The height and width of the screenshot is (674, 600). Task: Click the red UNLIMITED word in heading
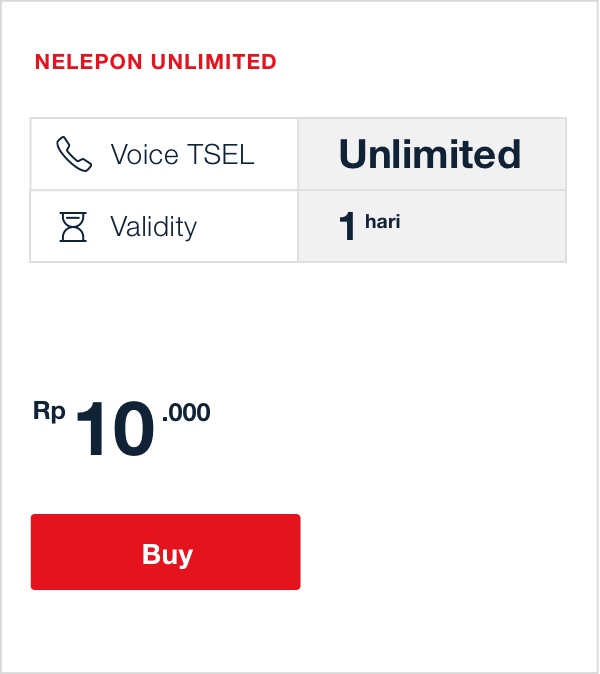[214, 62]
